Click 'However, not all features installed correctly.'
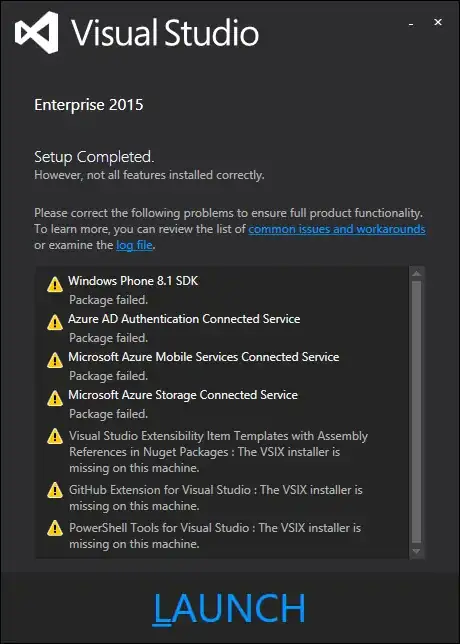Screen dimensions: 460x644 coord(149,175)
